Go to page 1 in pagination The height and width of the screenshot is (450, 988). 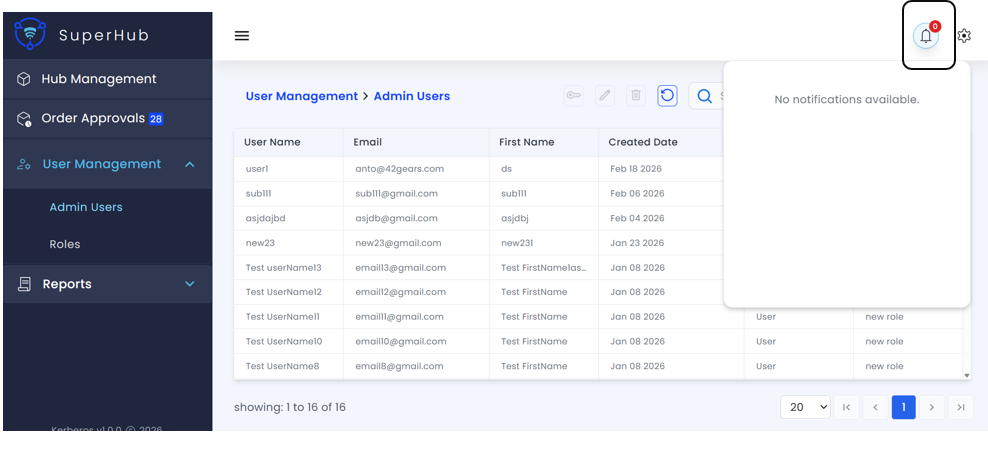tap(903, 407)
